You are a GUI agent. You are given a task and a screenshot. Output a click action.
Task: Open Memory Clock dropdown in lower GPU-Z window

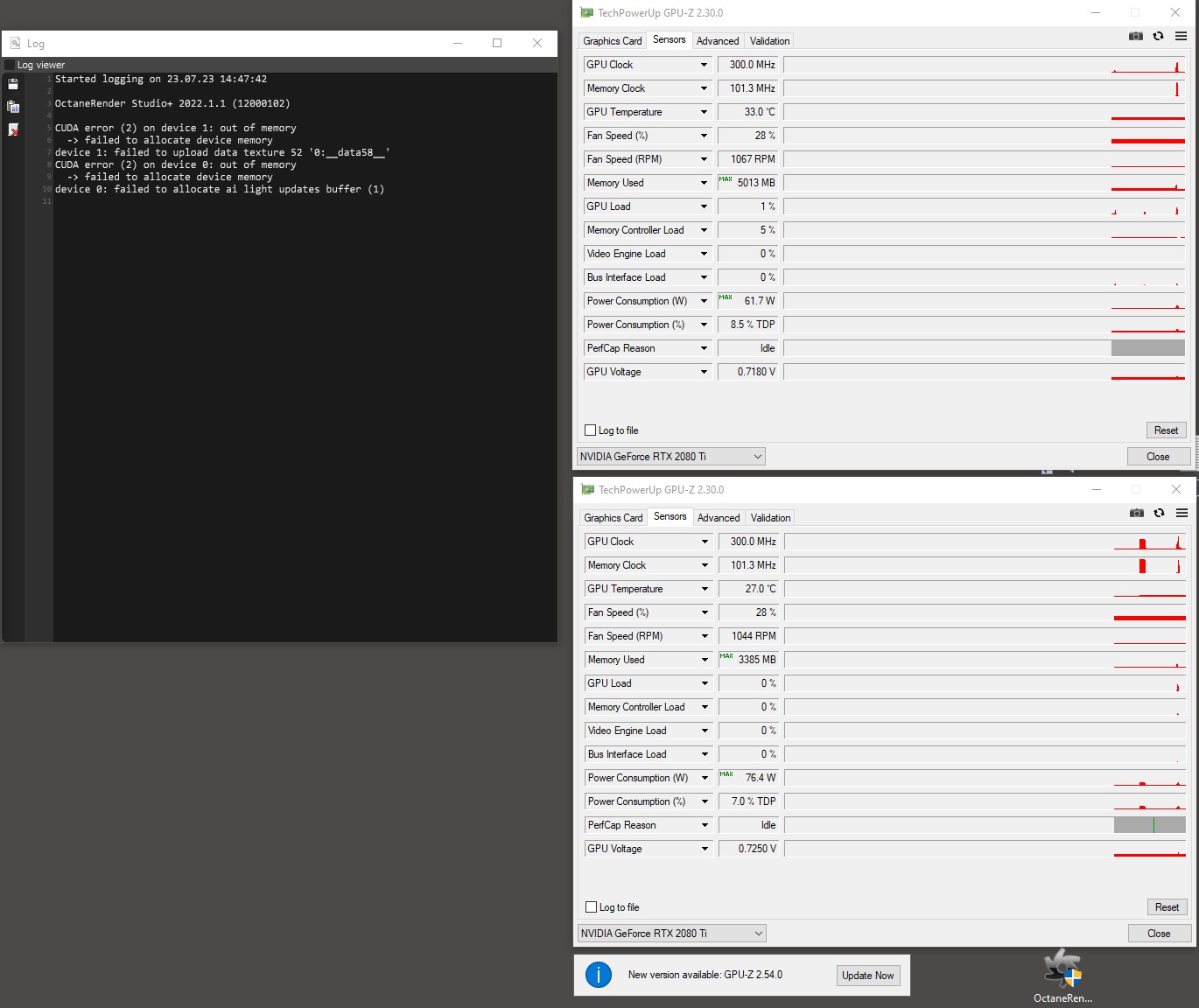click(x=705, y=565)
